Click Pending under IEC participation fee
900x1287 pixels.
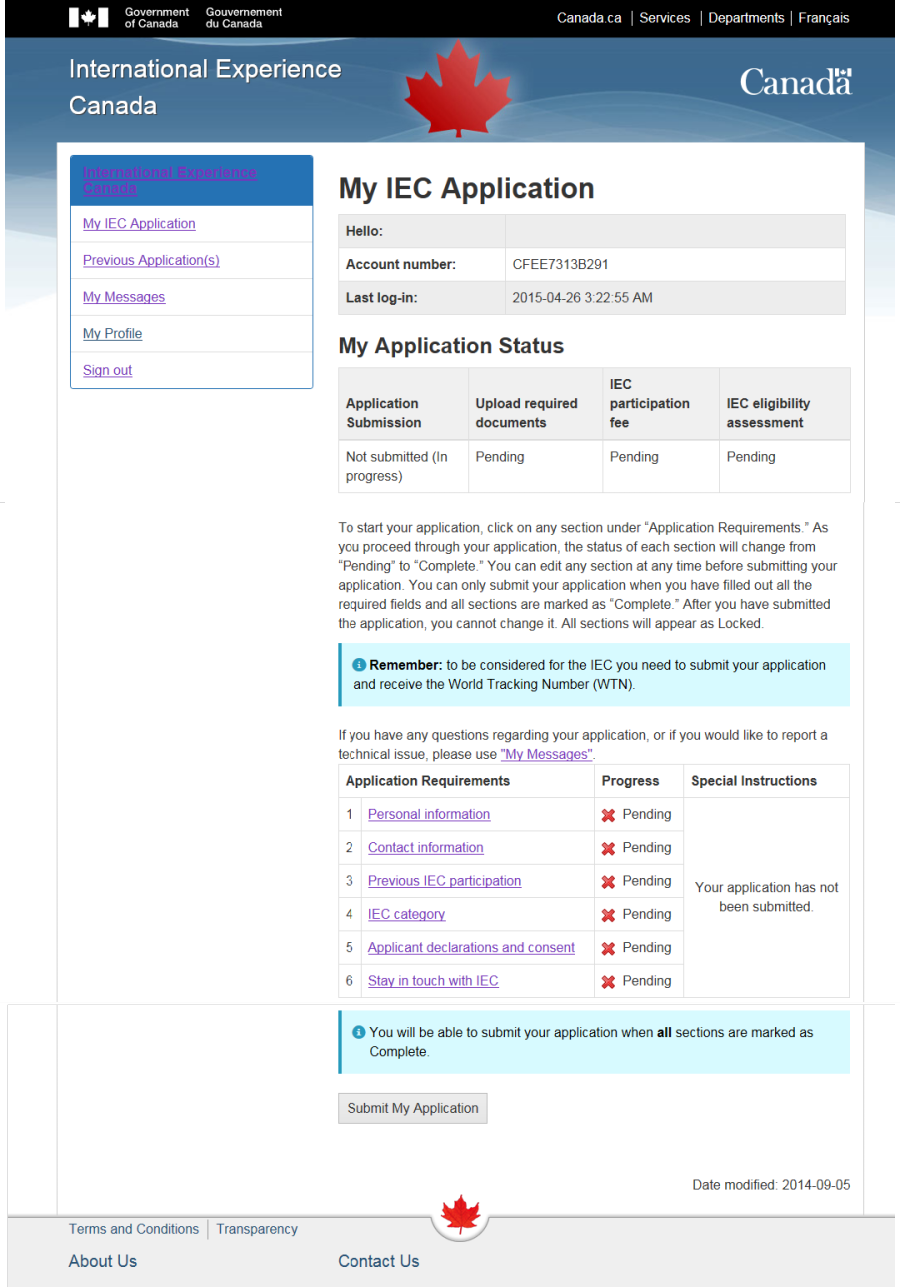634,457
